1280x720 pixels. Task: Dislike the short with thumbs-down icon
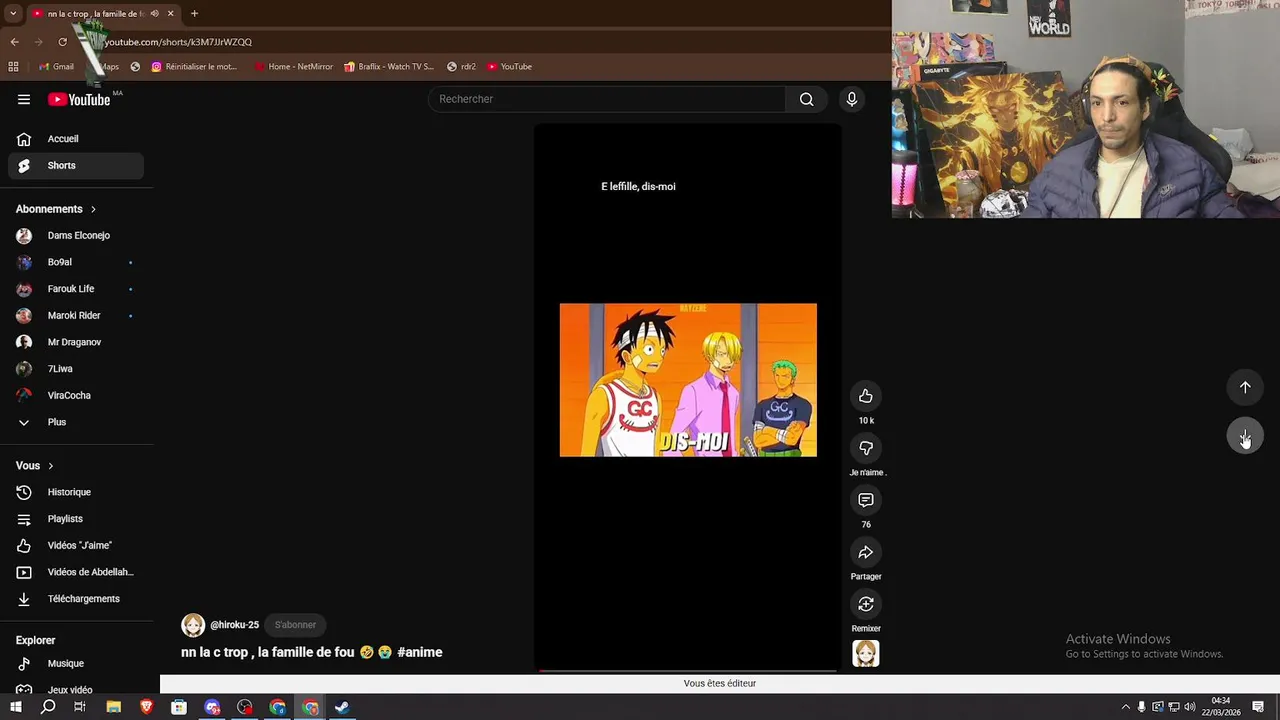click(x=866, y=448)
